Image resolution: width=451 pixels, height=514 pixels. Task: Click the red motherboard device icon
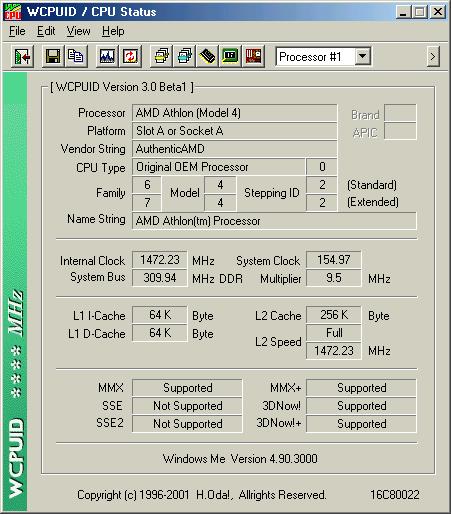253,57
